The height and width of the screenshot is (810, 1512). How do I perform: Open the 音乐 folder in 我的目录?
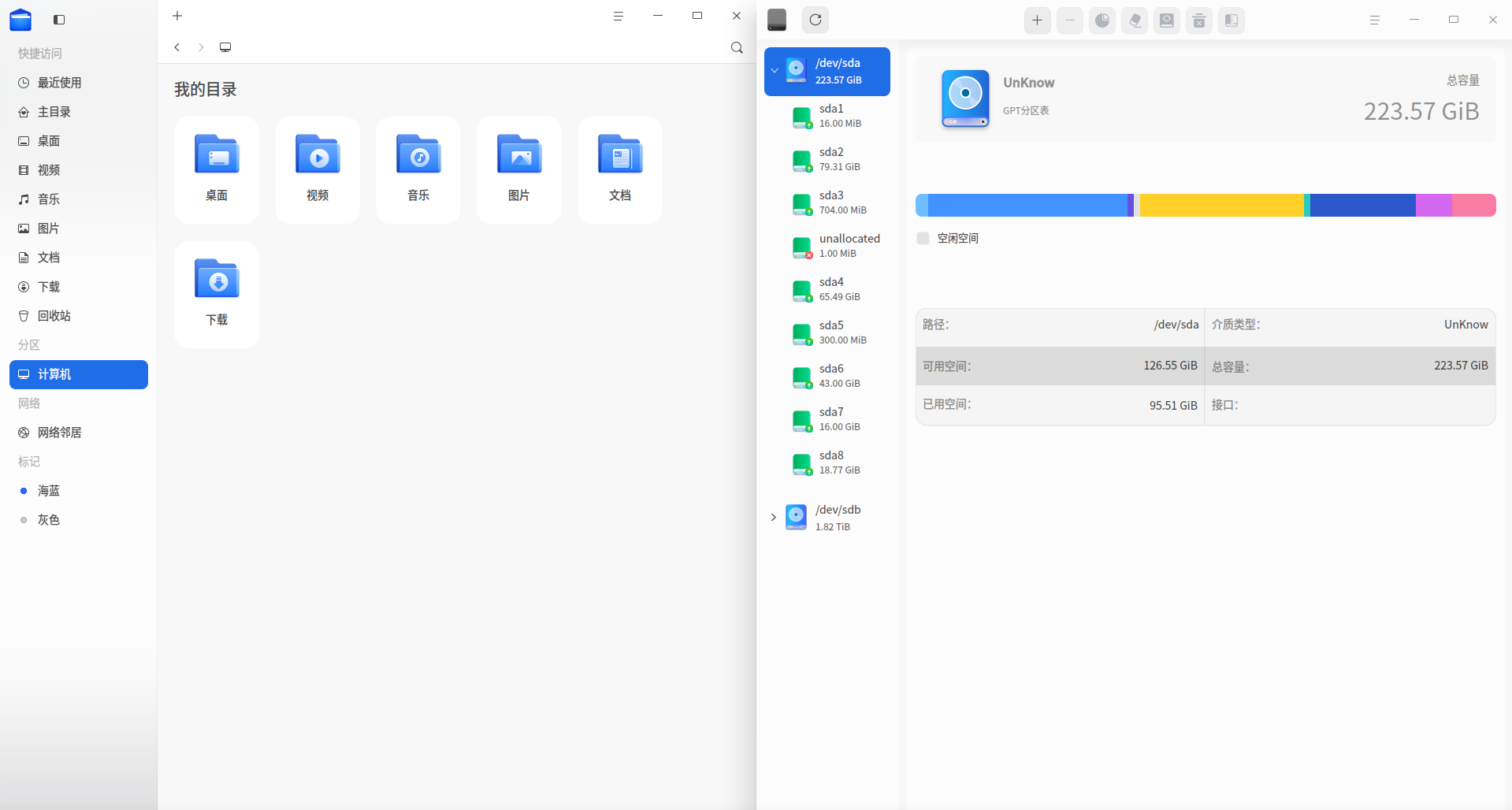point(418,169)
